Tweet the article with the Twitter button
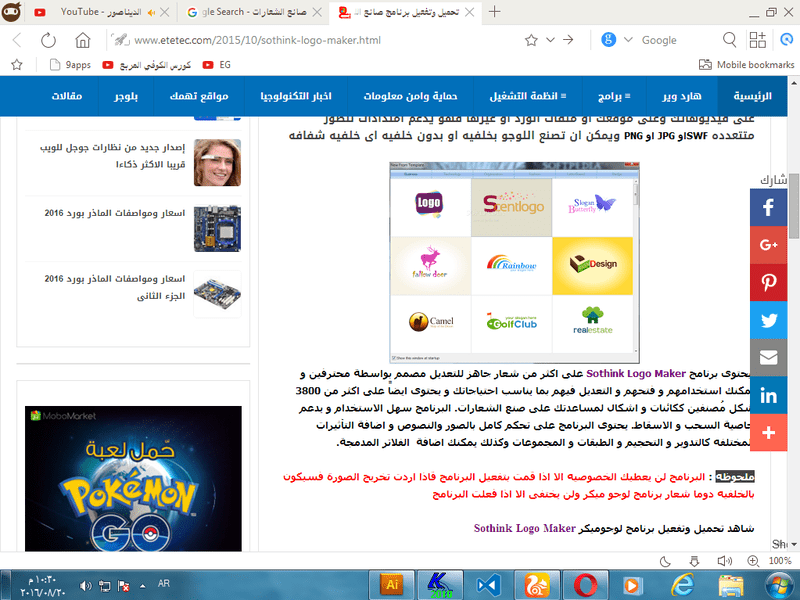The width and height of the screenshot is (800, 600). tap(768, 320)
